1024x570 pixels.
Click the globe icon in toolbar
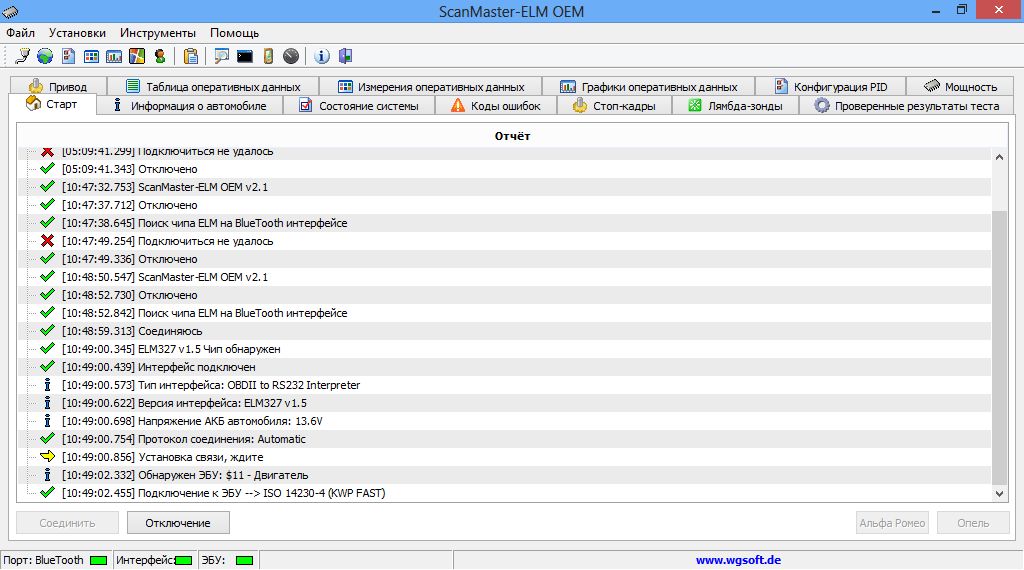click(x=44, y=56)
